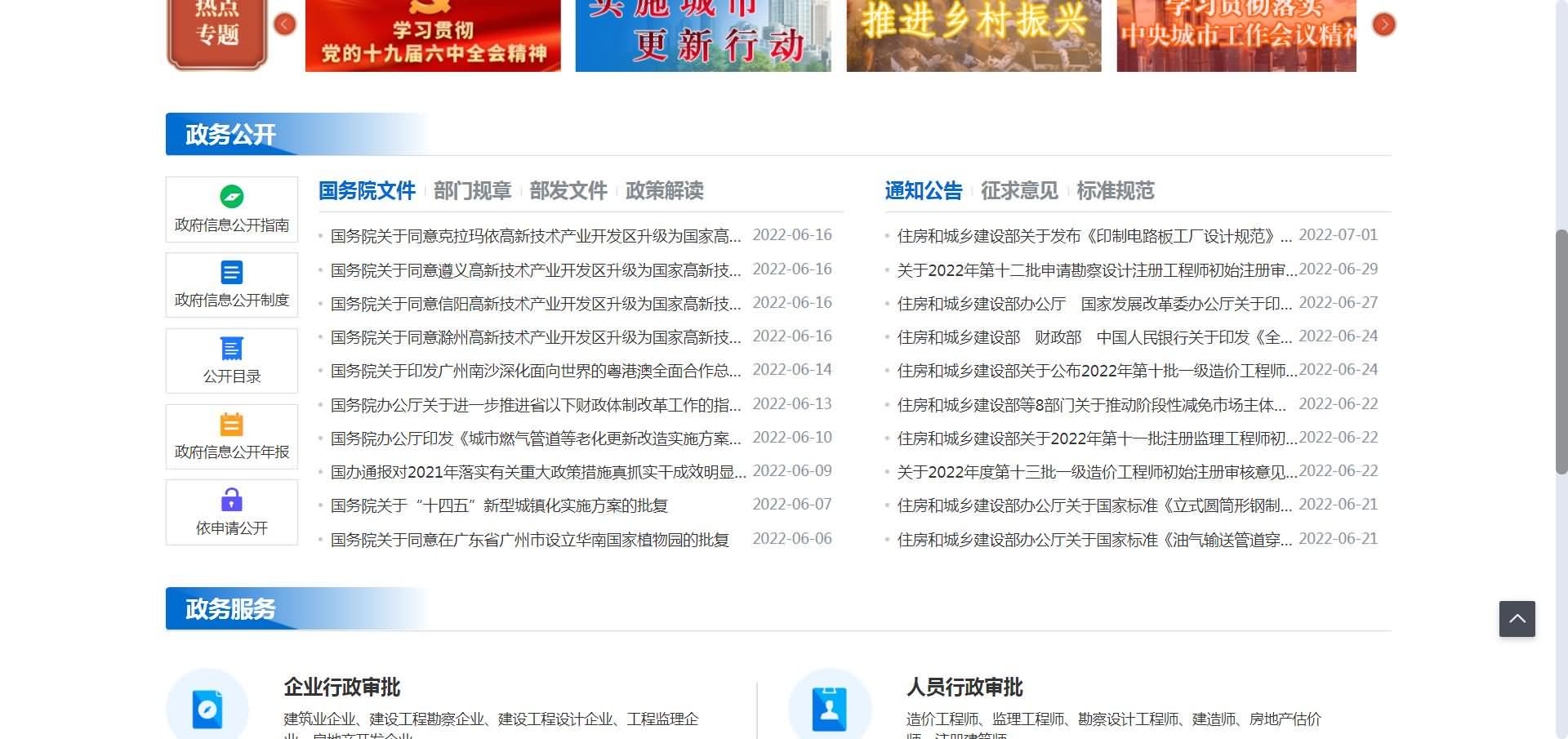Click the blue 政府信息公开制度 document icon
The width and height of the screenshot is (1568, 739).
pyautogui.click(x=232, y=272)
